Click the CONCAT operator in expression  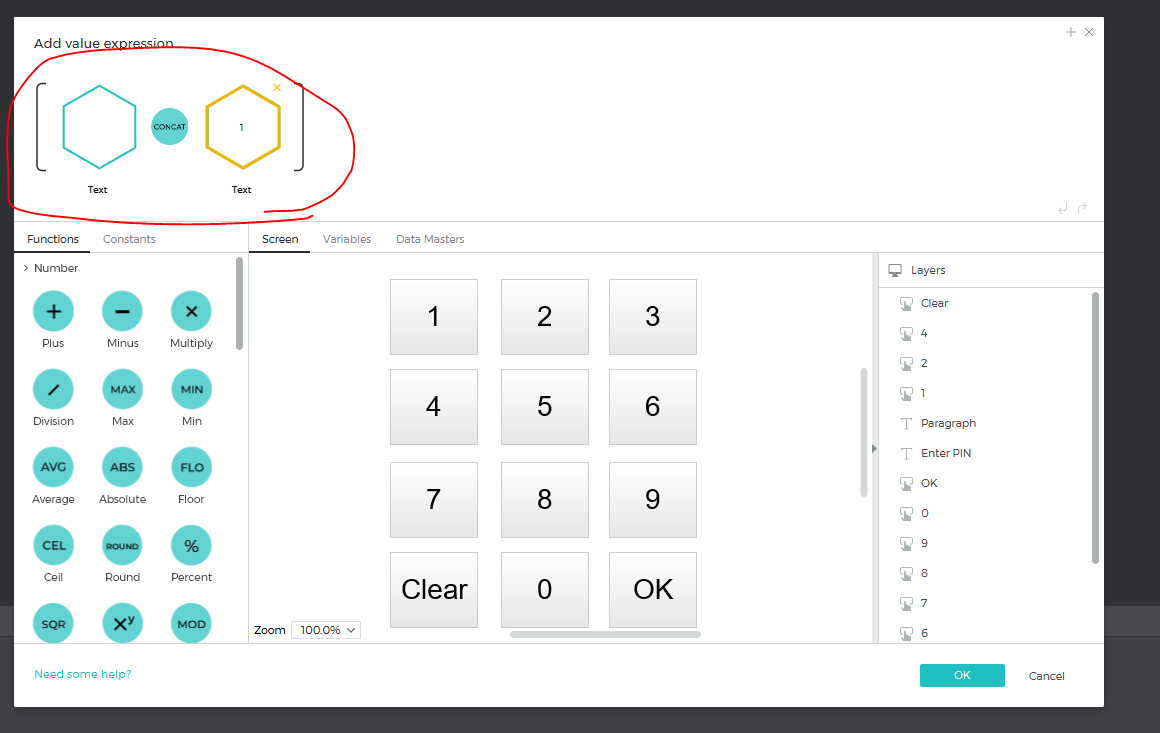click(x=169, y=127)
